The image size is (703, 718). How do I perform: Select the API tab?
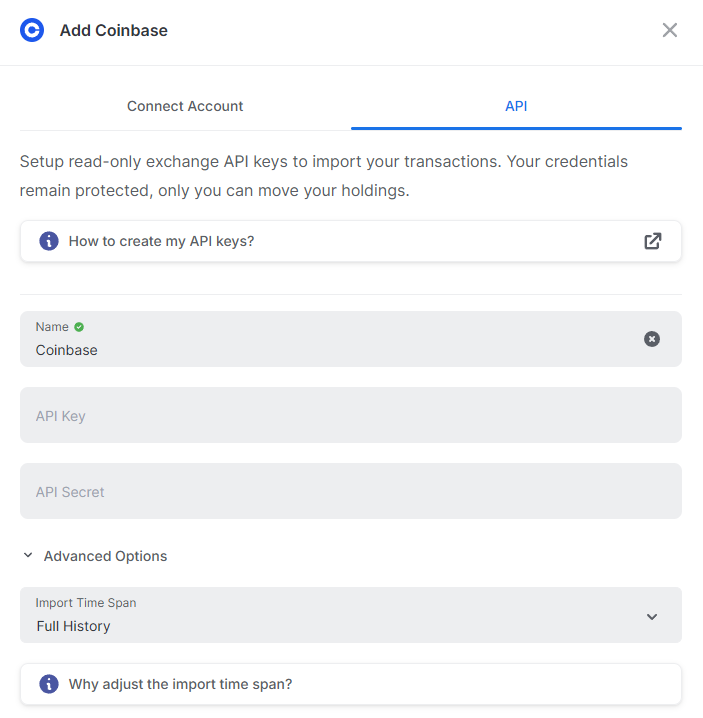click(516, 106)
